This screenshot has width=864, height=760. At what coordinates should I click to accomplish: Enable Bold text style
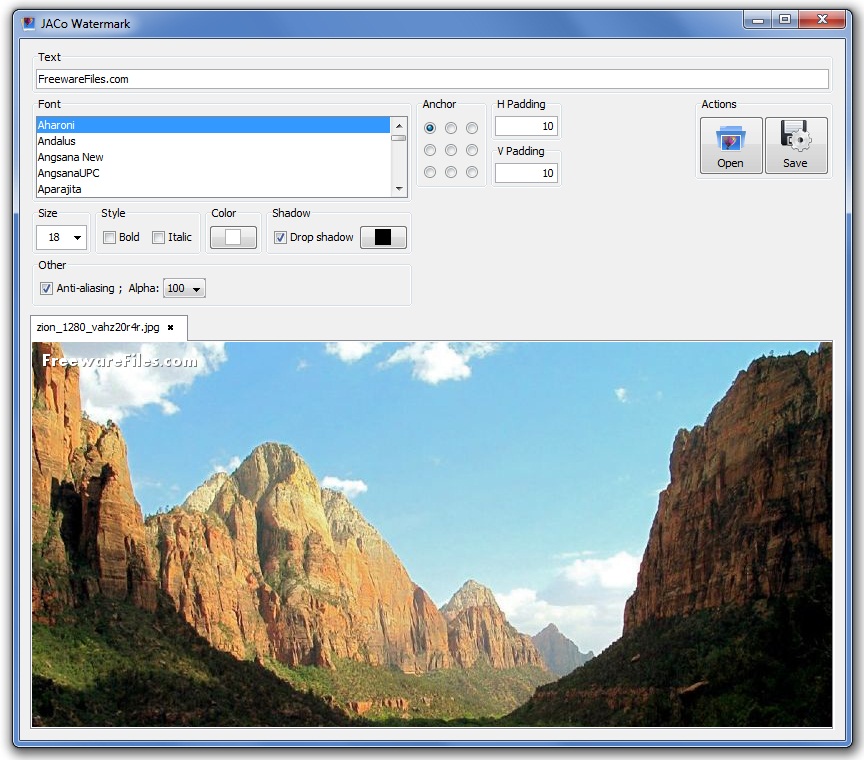click(109, 237)
